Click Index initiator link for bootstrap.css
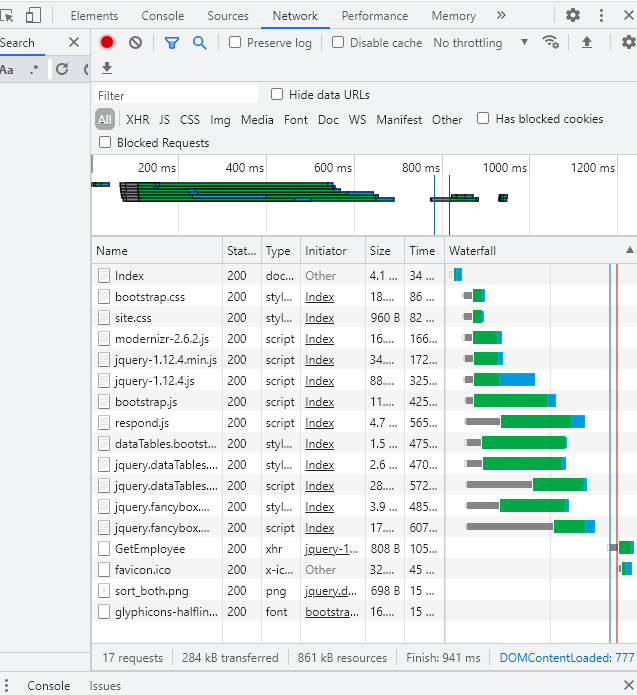Screen dimensions: 637x695 [x=320, y=297]
